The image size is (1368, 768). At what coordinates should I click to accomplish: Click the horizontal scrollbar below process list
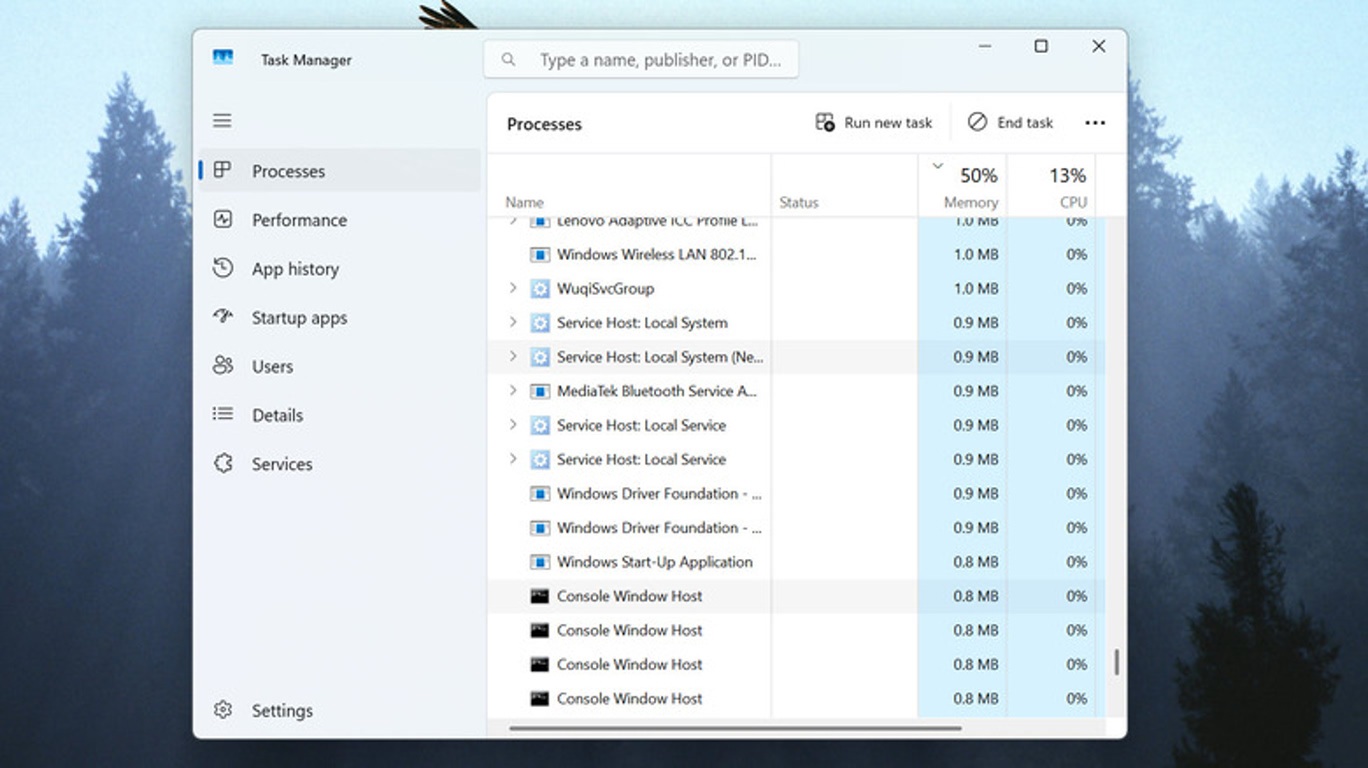pos(735,728)
